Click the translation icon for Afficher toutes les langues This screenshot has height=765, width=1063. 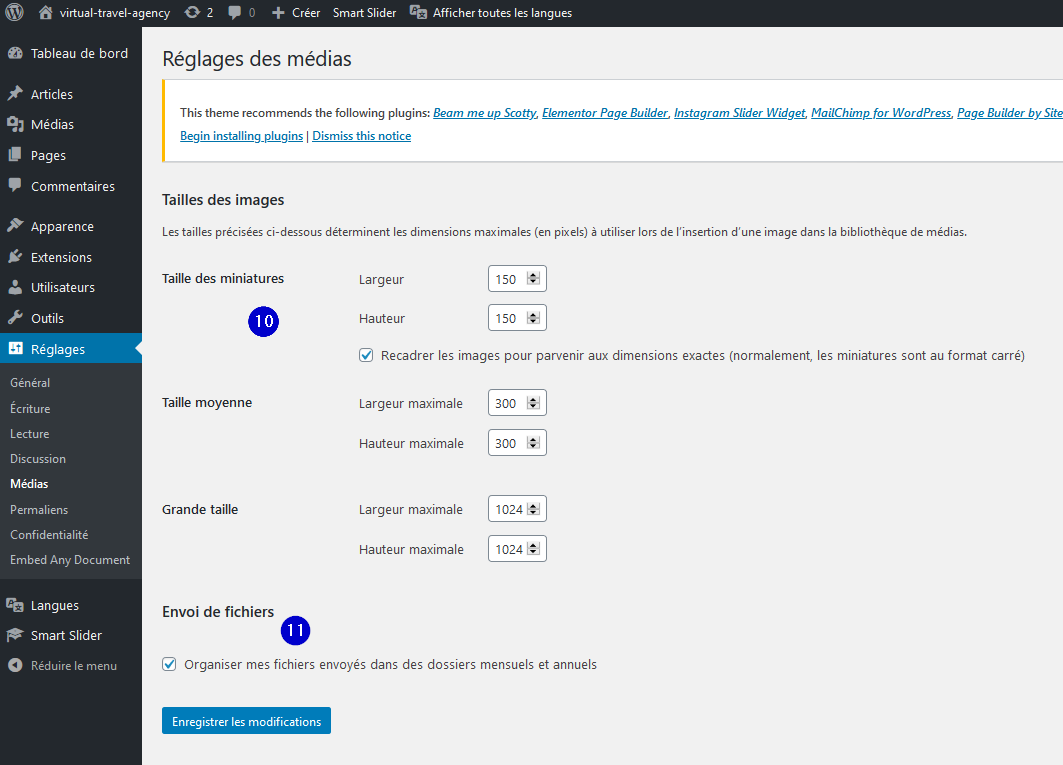click(x=418, y=12)
